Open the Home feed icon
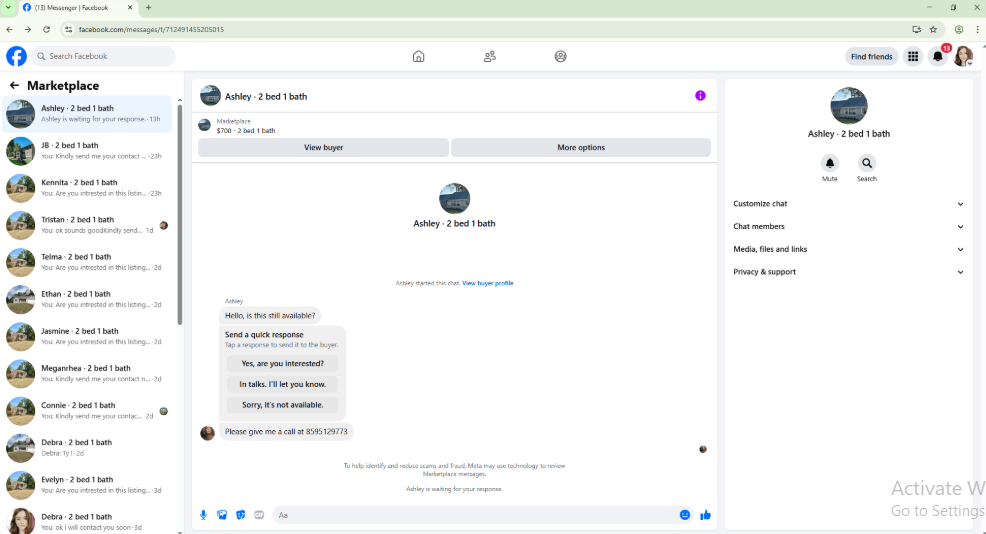The width and height of the screenshot is (986, 534). click(x=418, y=57)
